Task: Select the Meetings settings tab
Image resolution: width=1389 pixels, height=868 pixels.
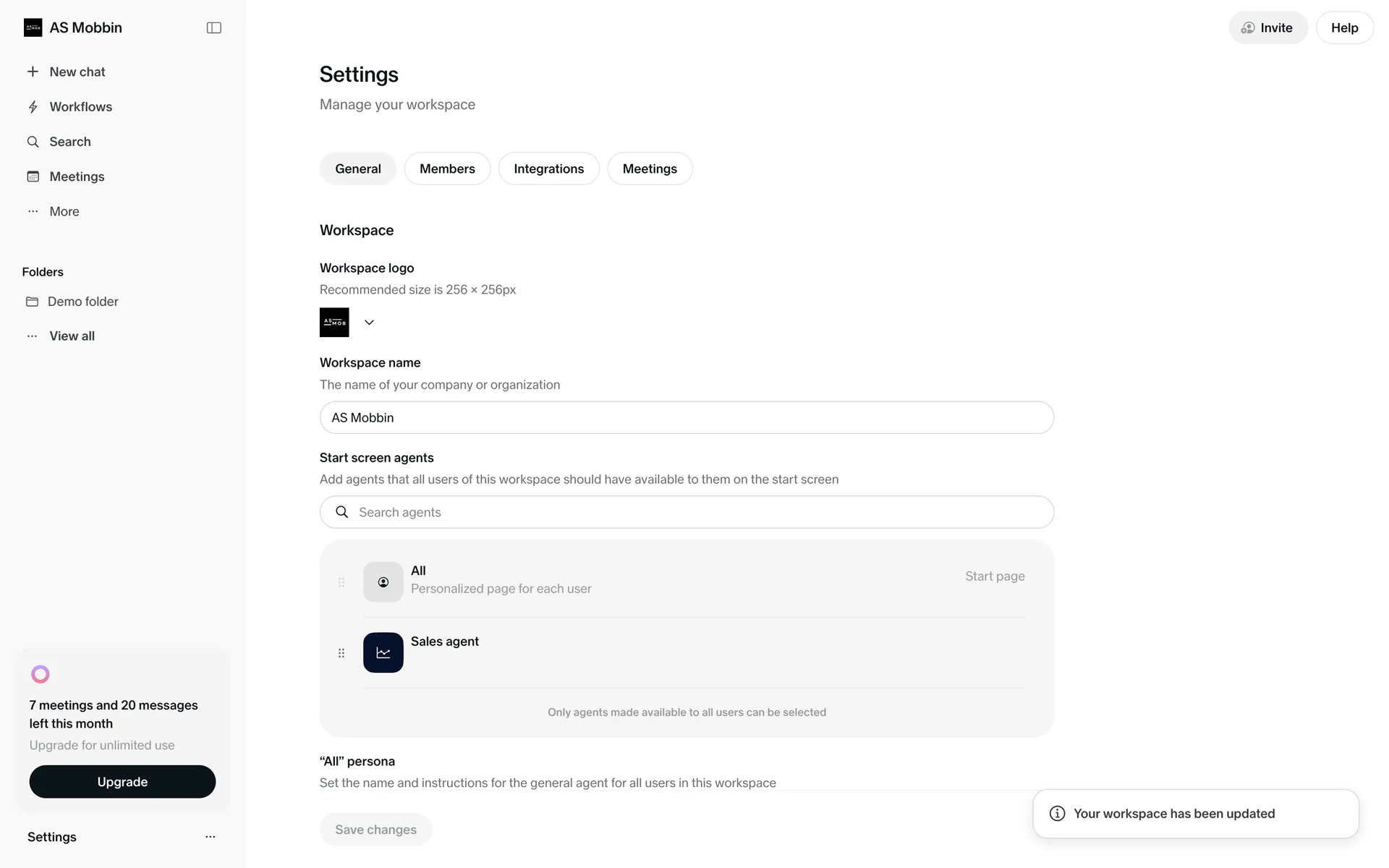Action: click(x=650, y=169)
